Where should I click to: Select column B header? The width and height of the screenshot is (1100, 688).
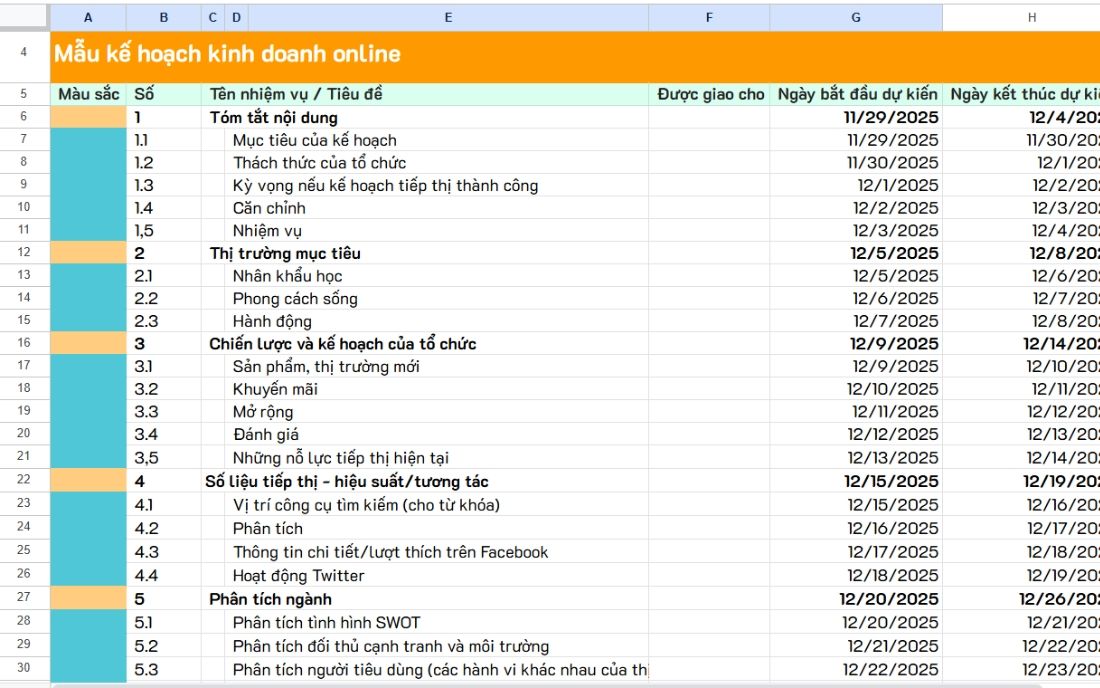point(163,18)
